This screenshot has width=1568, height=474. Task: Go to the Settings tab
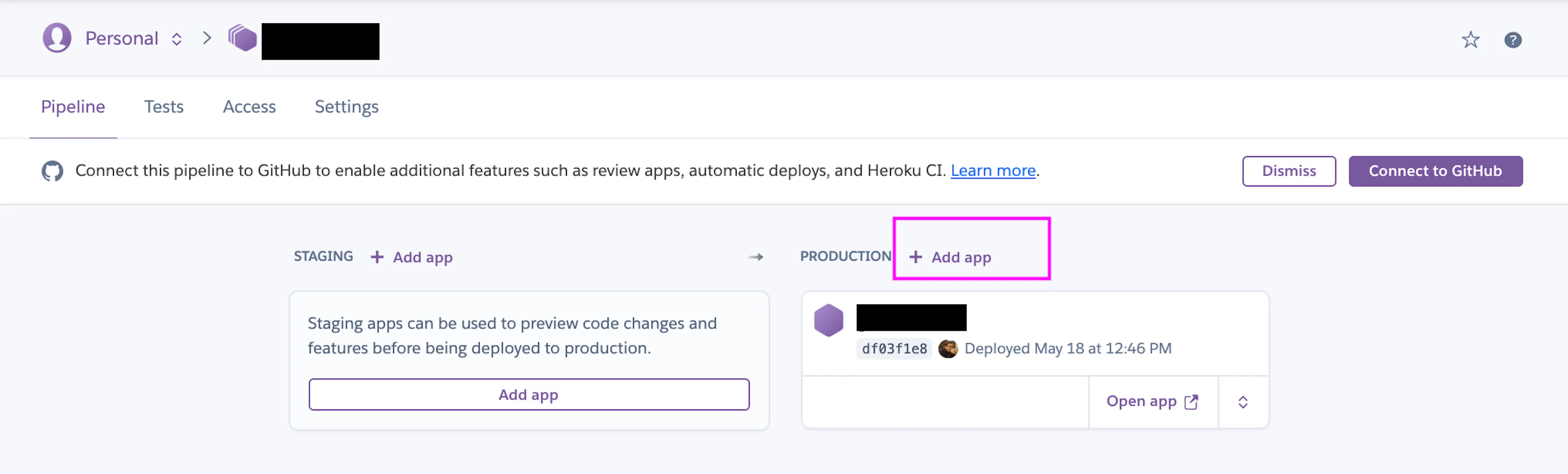[346, 107]
